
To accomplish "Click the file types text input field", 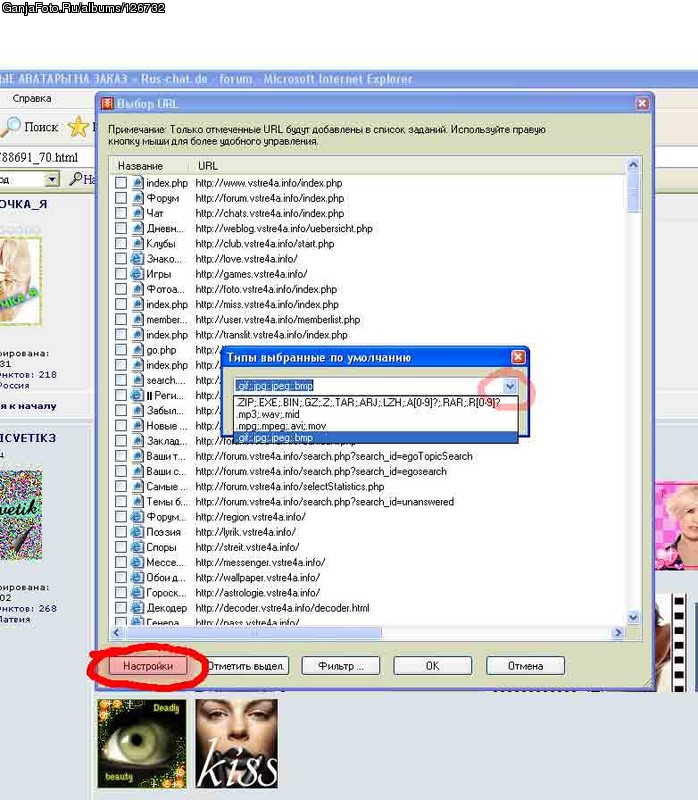I will (368, 386).
